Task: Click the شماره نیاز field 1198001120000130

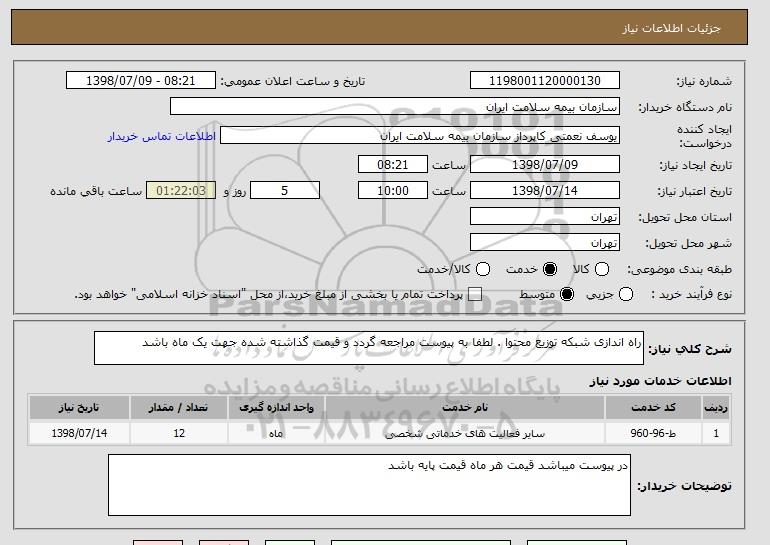Action: pyautogui.click(x=545, y=81)
